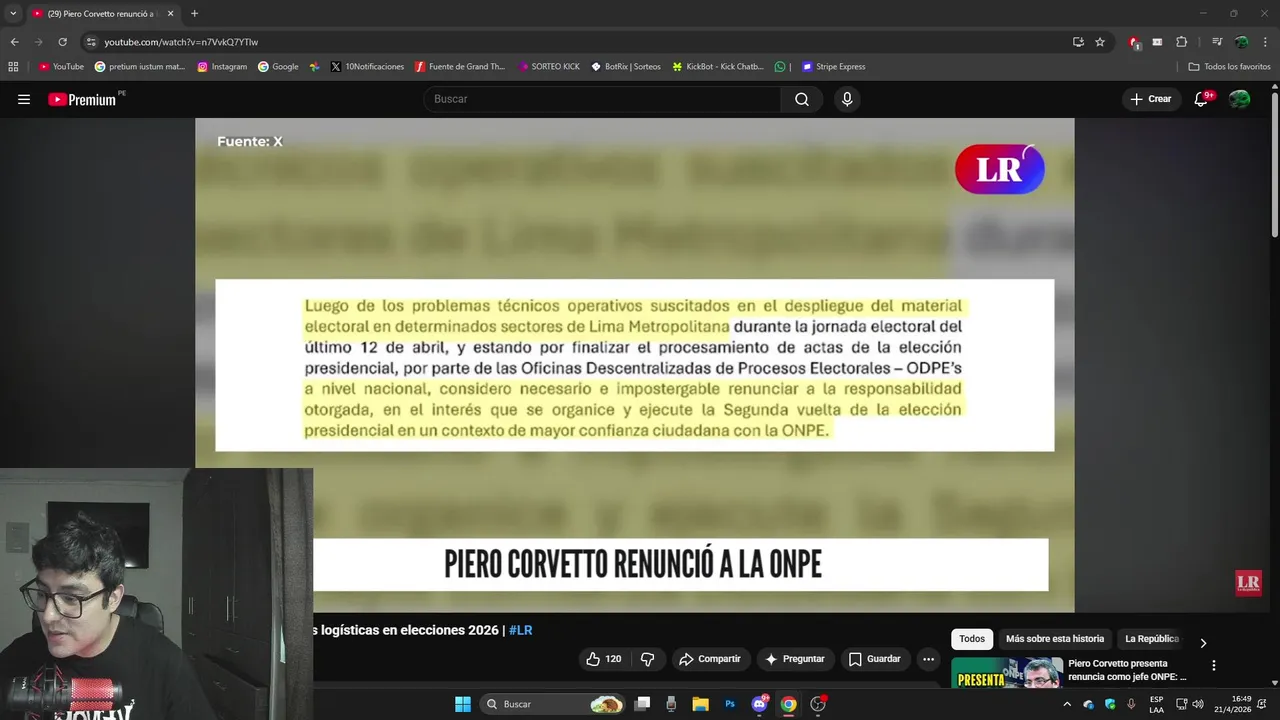Open Discord from taskbar
The image size is (1280, 720).
[760, 704]
